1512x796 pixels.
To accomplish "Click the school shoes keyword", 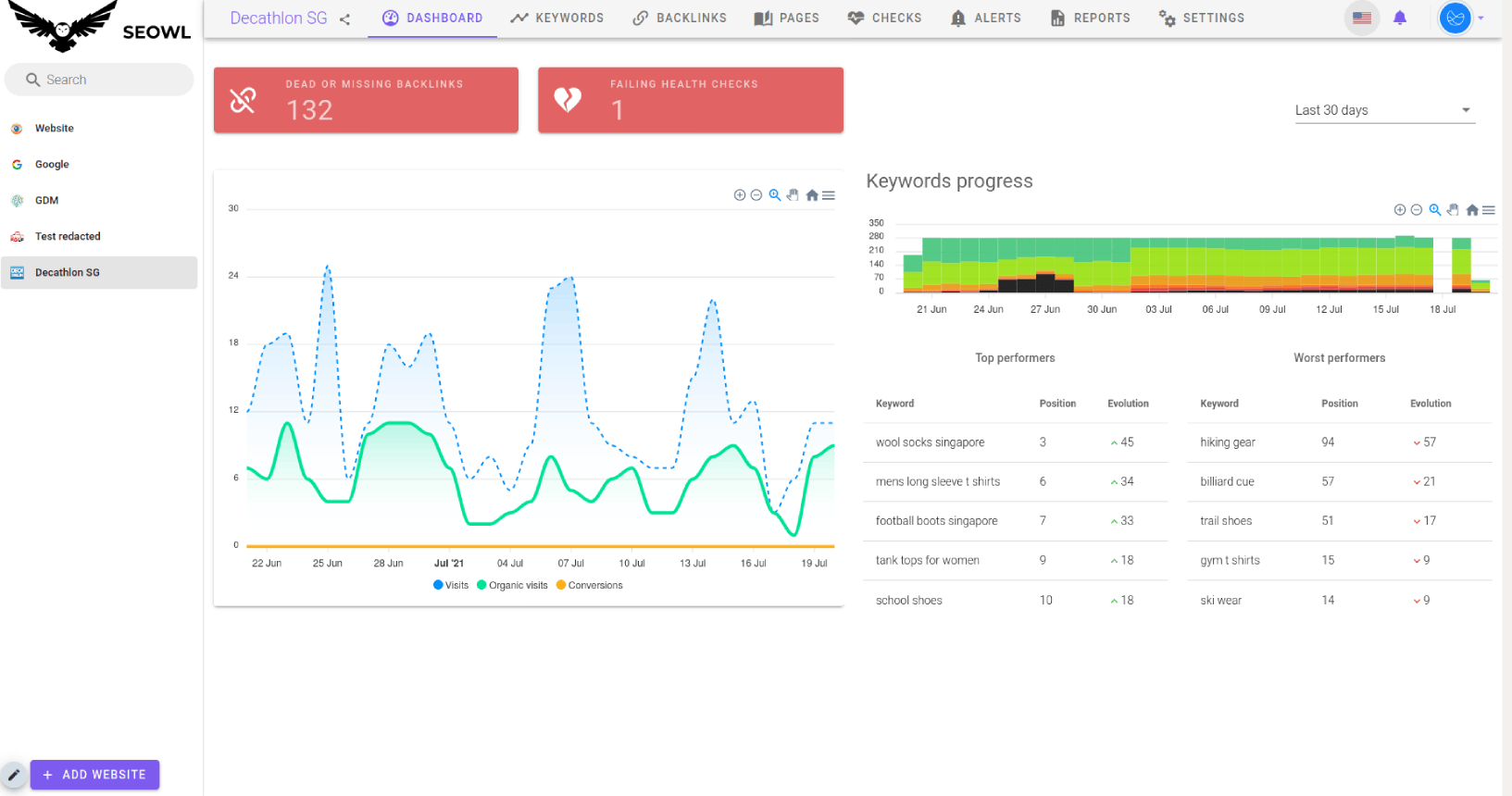I will [x=908, y=601].
